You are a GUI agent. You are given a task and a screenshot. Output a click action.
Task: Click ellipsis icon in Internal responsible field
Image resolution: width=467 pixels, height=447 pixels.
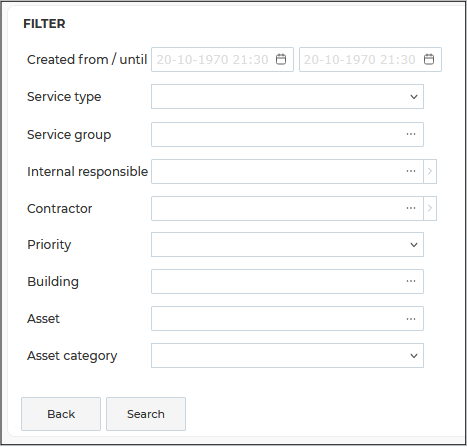click(411, 171)
